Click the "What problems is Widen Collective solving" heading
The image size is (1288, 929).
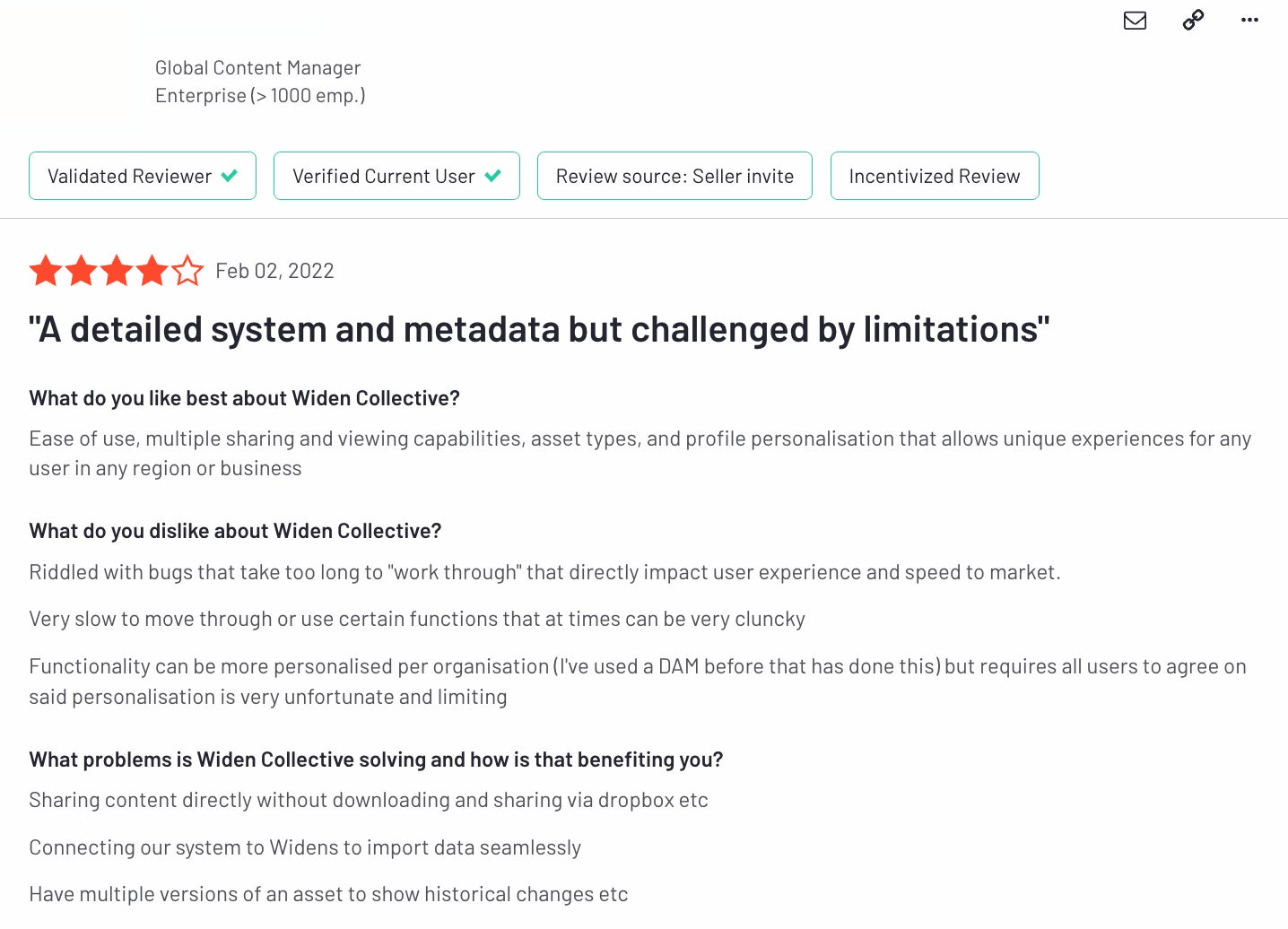pyautogui.click(x=376, y=760)
